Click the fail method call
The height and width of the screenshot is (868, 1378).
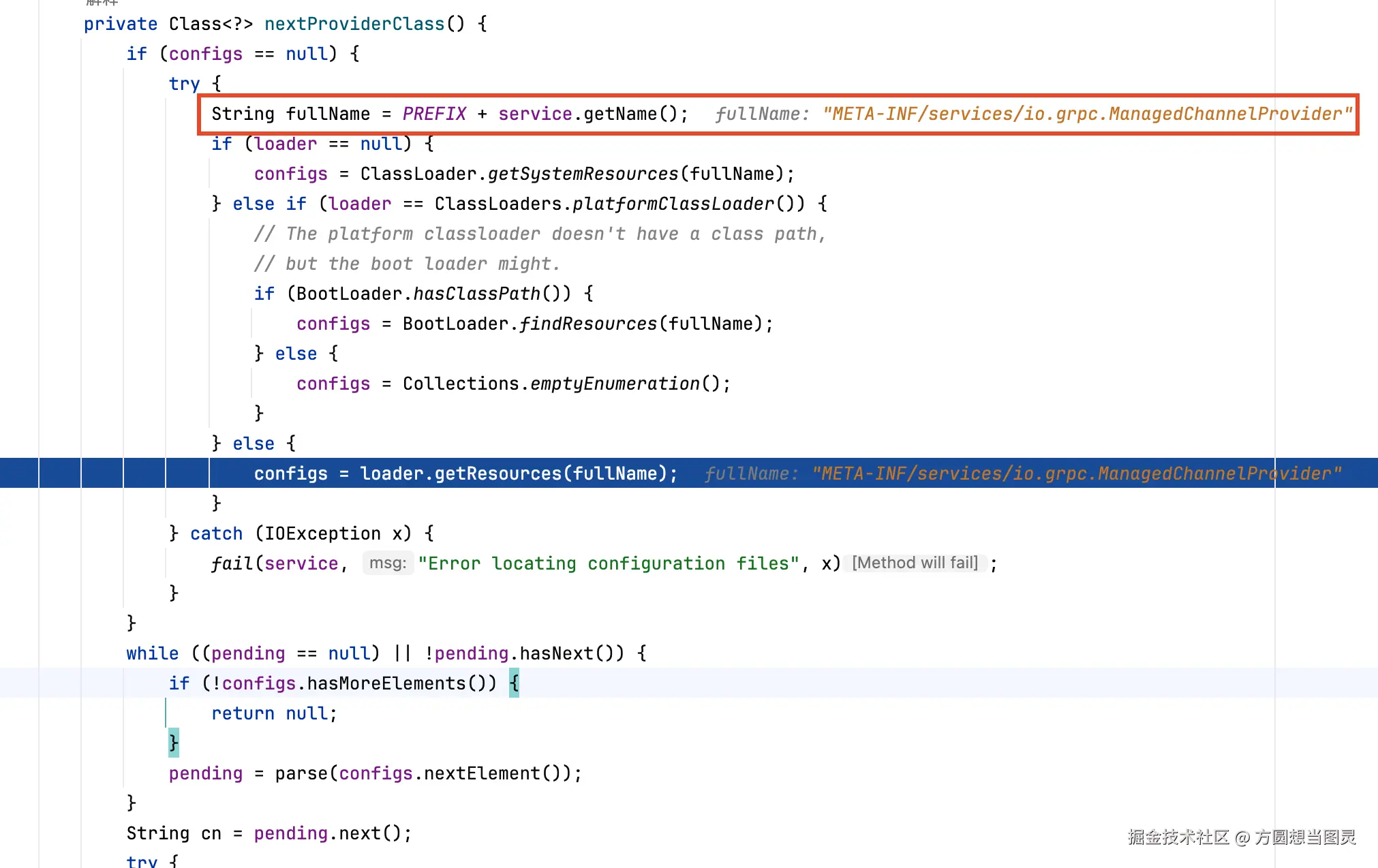pyautogui.click(x=231, y=563)
